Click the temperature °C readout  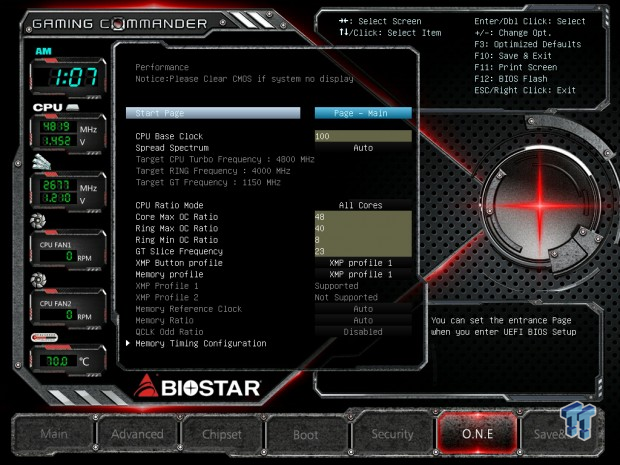click(58, 361)
